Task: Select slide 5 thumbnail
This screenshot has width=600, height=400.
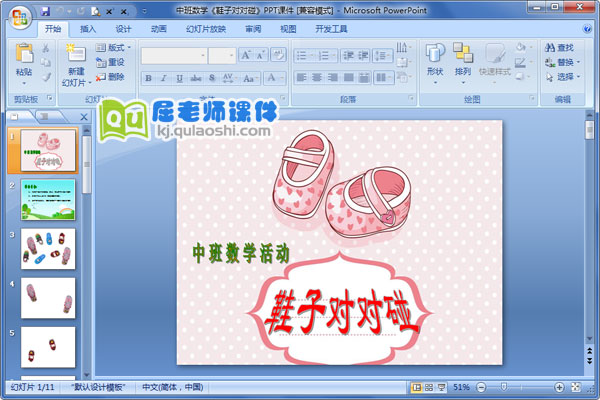Action: [x=48, y=347]
